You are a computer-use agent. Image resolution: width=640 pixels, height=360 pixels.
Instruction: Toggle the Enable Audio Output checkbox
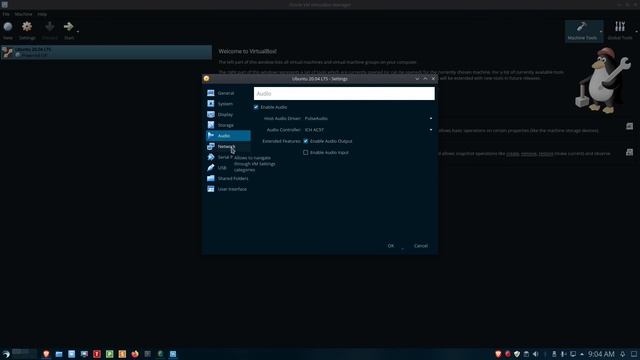coord(306,141)
